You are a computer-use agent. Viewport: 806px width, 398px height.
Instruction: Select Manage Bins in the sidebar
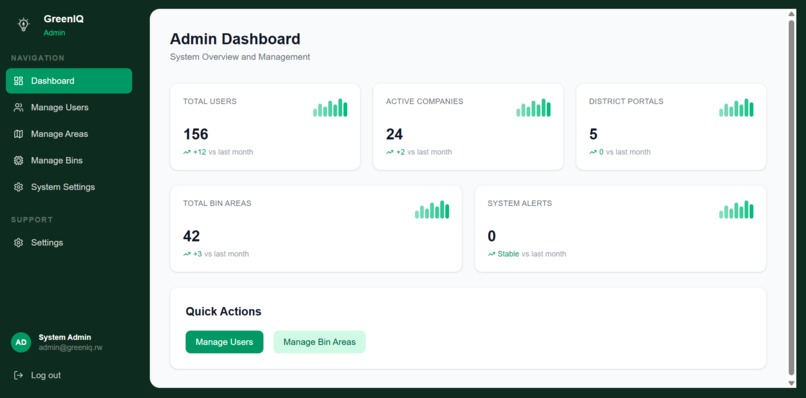click(69, 160)
